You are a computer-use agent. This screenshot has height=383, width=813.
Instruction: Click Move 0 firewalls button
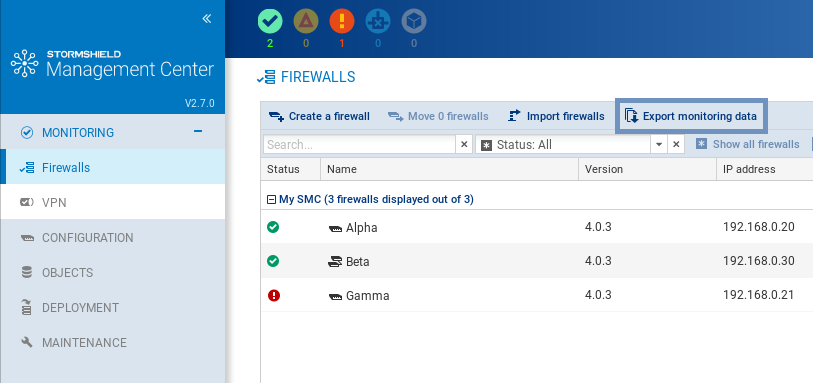tap(438, 116)
